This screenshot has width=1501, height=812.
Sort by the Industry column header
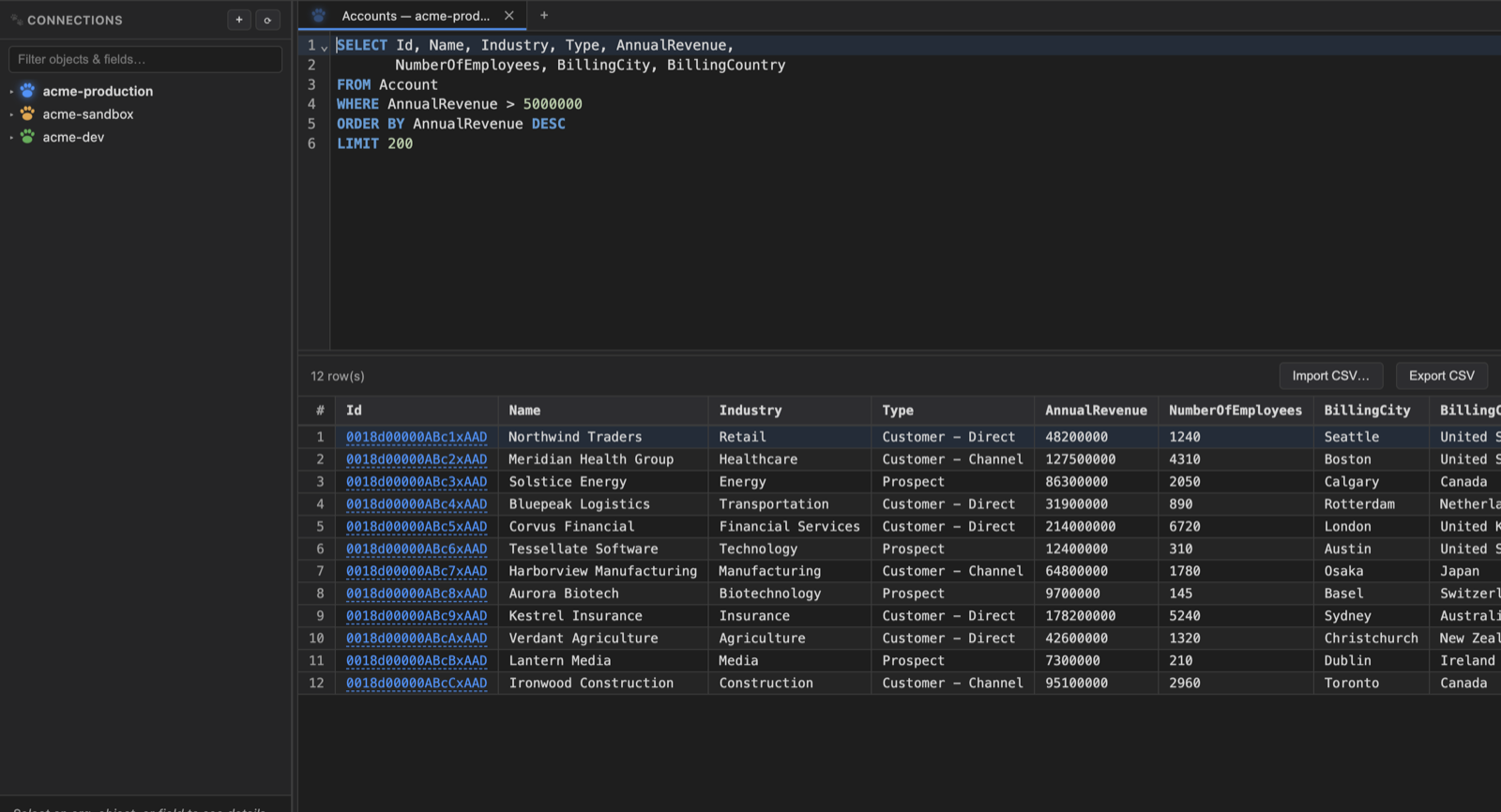790,411
